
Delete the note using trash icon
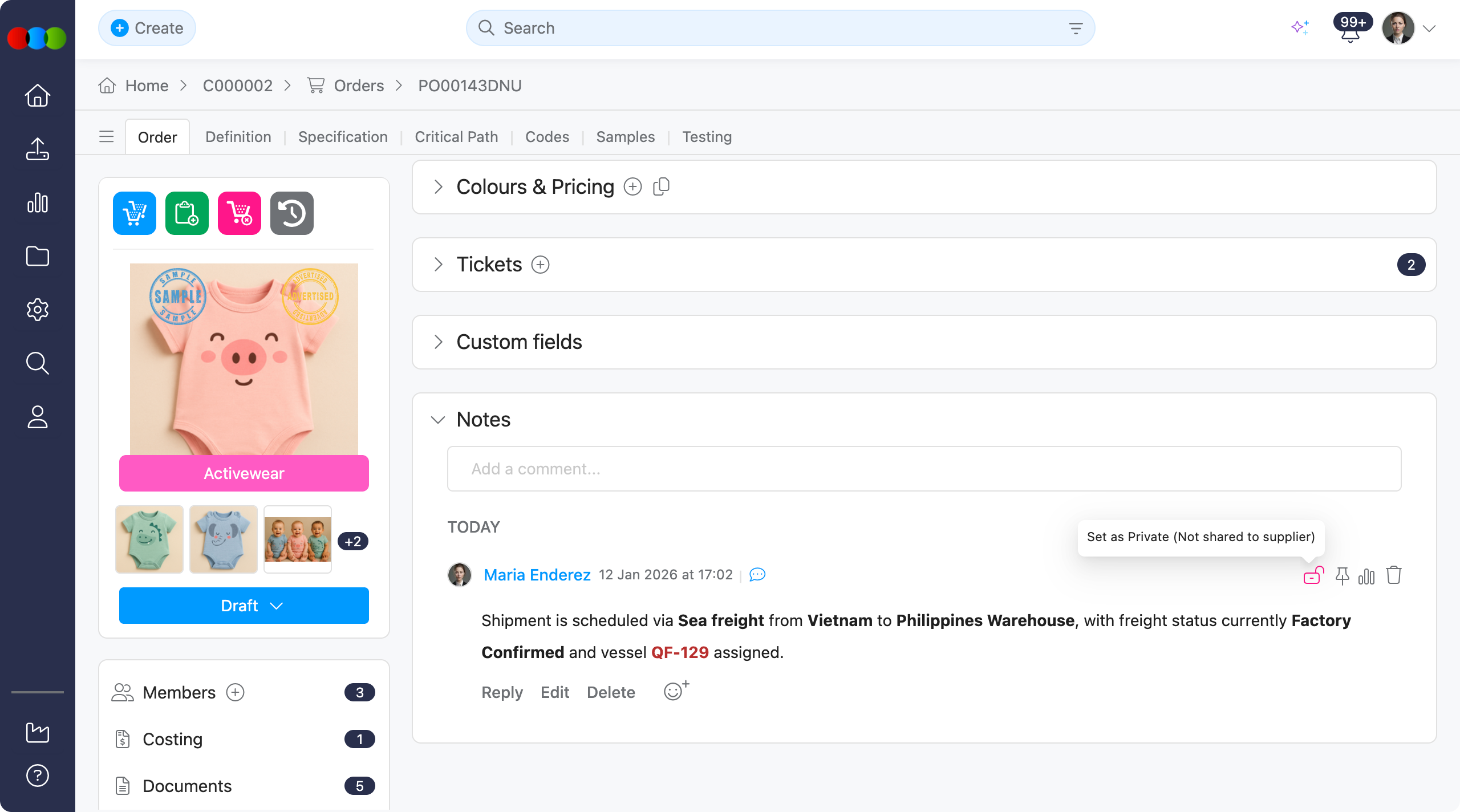(x=1394, y=575)
